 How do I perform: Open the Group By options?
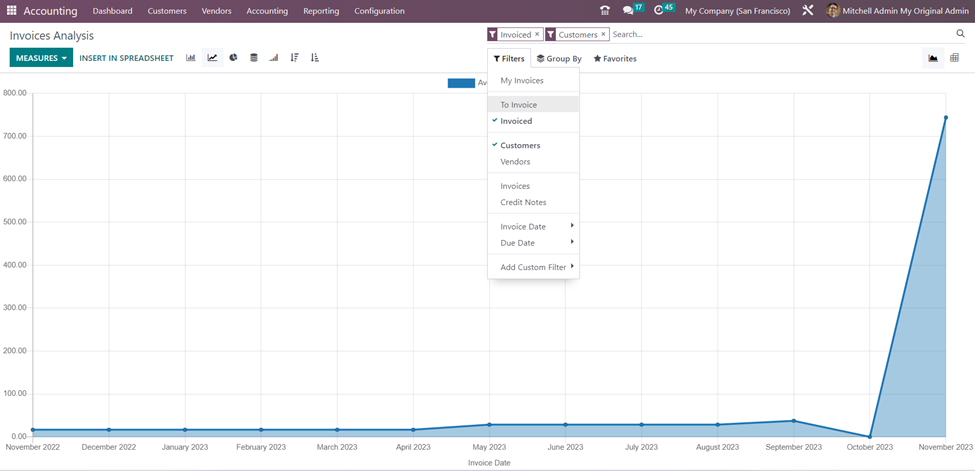pos(559,59)
